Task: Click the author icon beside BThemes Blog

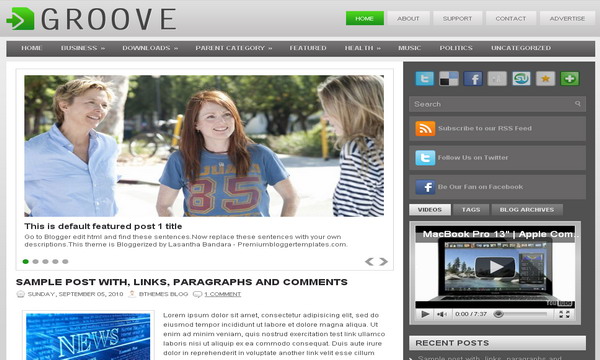Action: 132,294
